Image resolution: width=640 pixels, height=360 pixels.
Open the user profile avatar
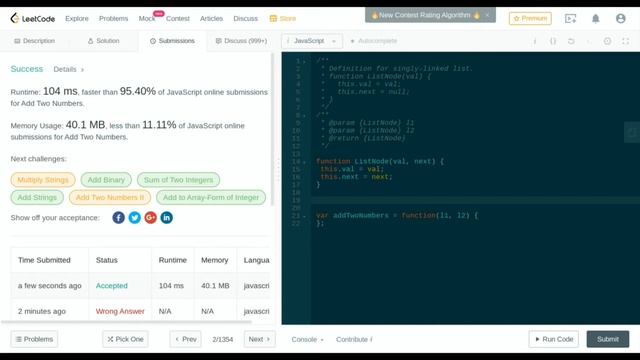[620, 18]
